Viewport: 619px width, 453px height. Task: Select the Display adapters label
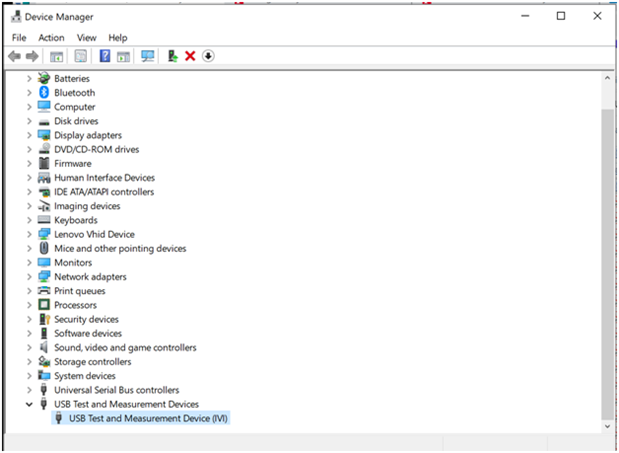click(x=88, y=135)
